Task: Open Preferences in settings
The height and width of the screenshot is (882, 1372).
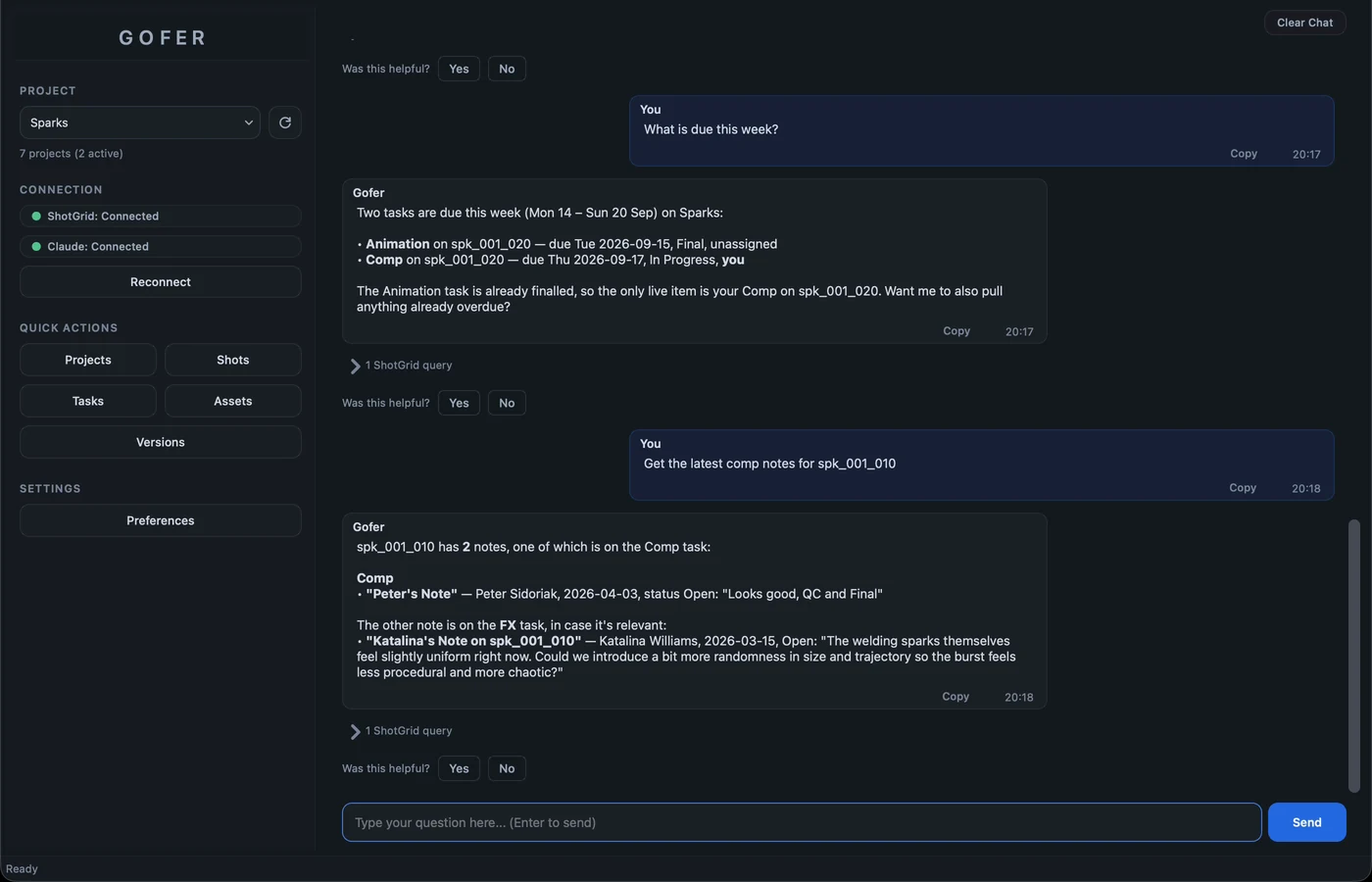Action: (161, 520)
